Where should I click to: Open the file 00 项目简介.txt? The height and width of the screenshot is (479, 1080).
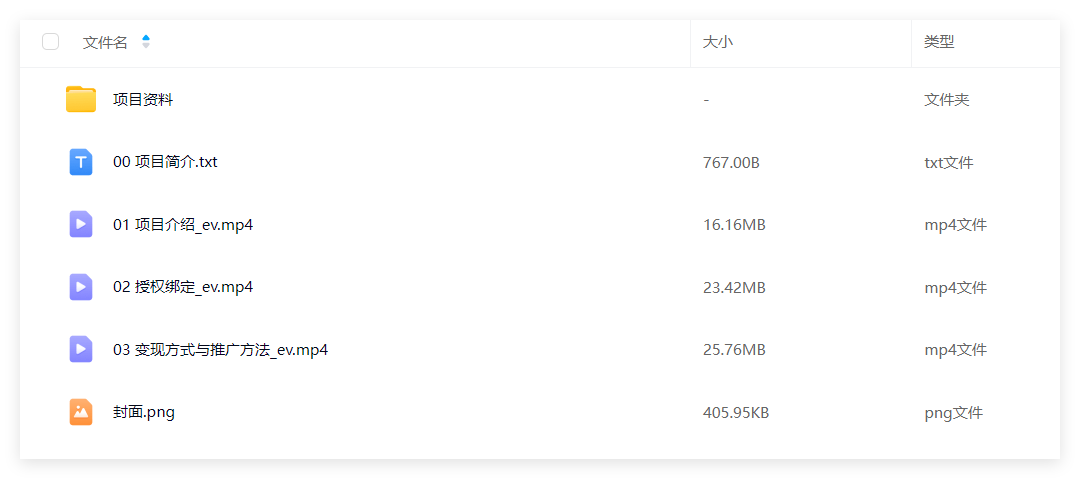point(165,163)
